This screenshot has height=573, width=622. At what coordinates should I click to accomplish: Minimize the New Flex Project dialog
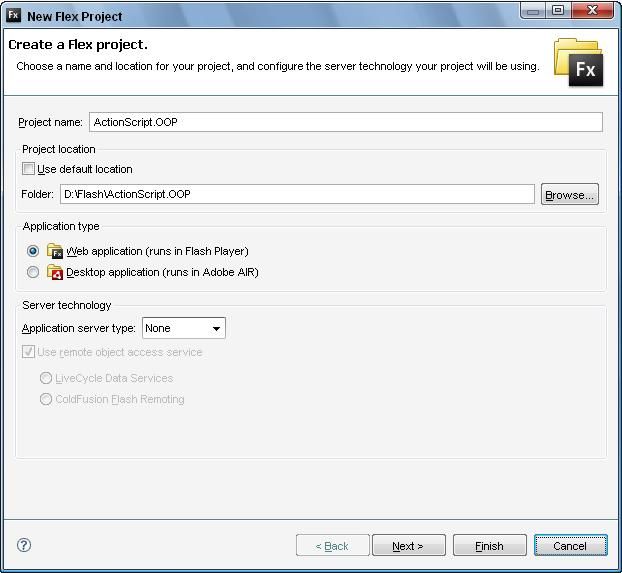coord(533,11)
